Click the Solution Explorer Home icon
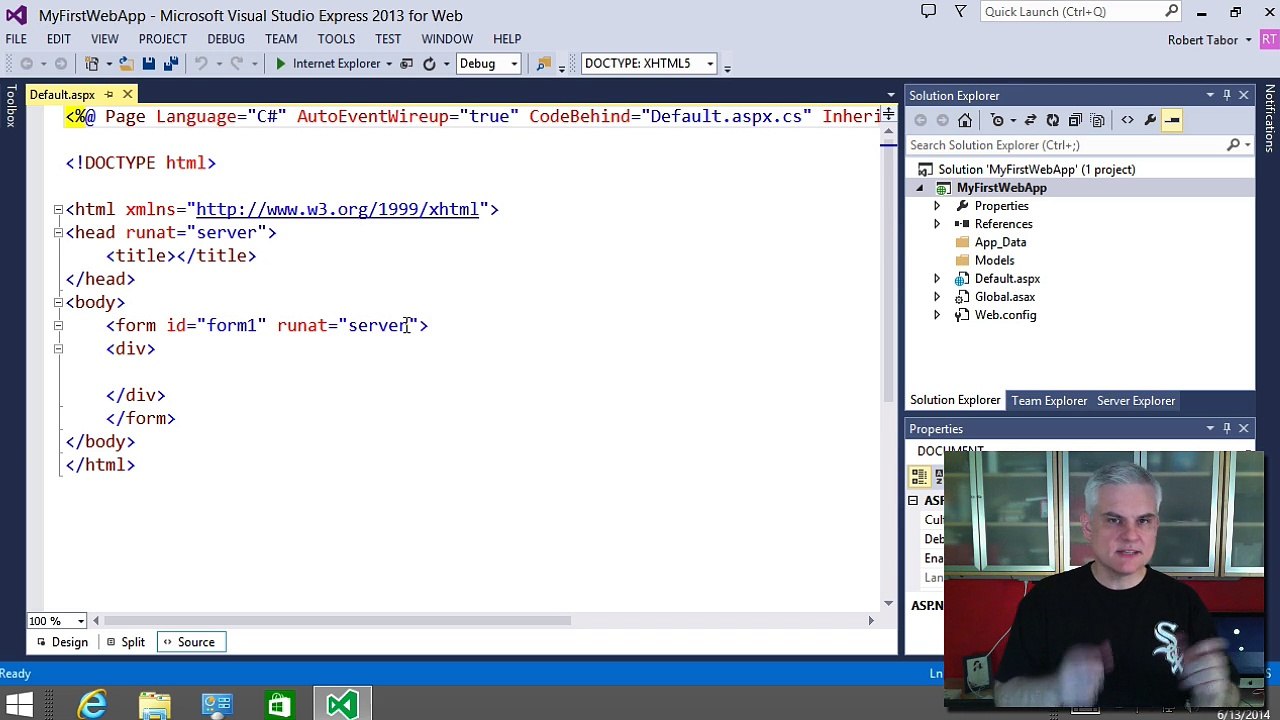The image size is (1280, 720). click(x=965, y=120)
